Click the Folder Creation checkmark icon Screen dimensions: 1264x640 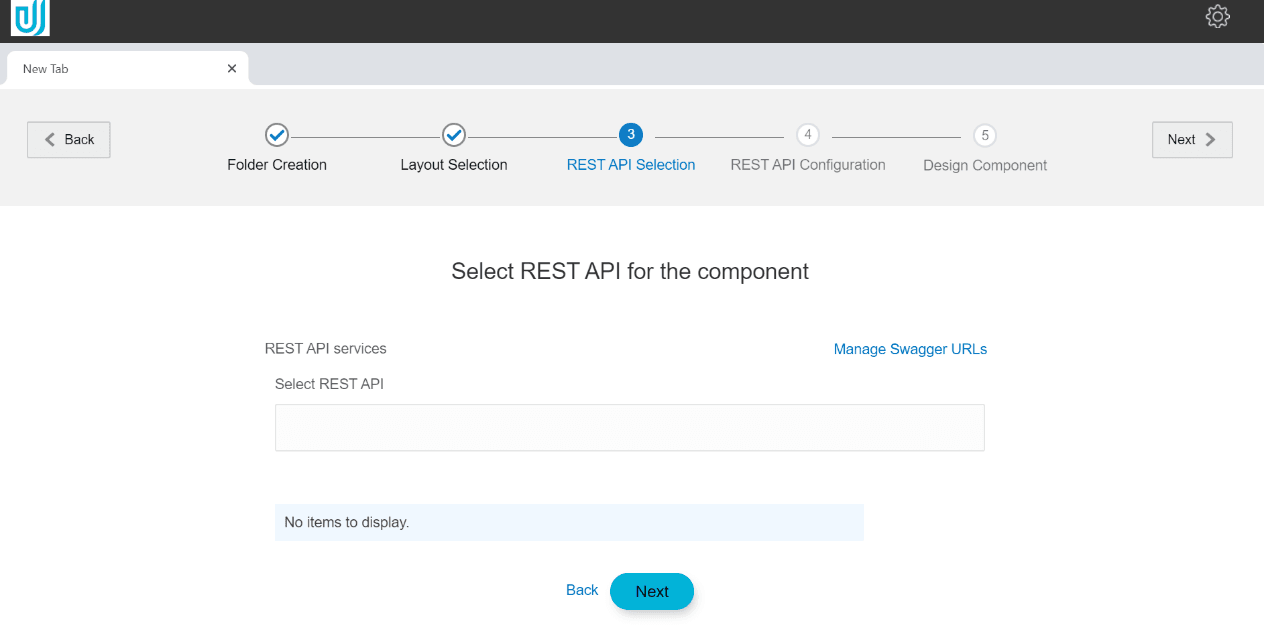point(276,135)
